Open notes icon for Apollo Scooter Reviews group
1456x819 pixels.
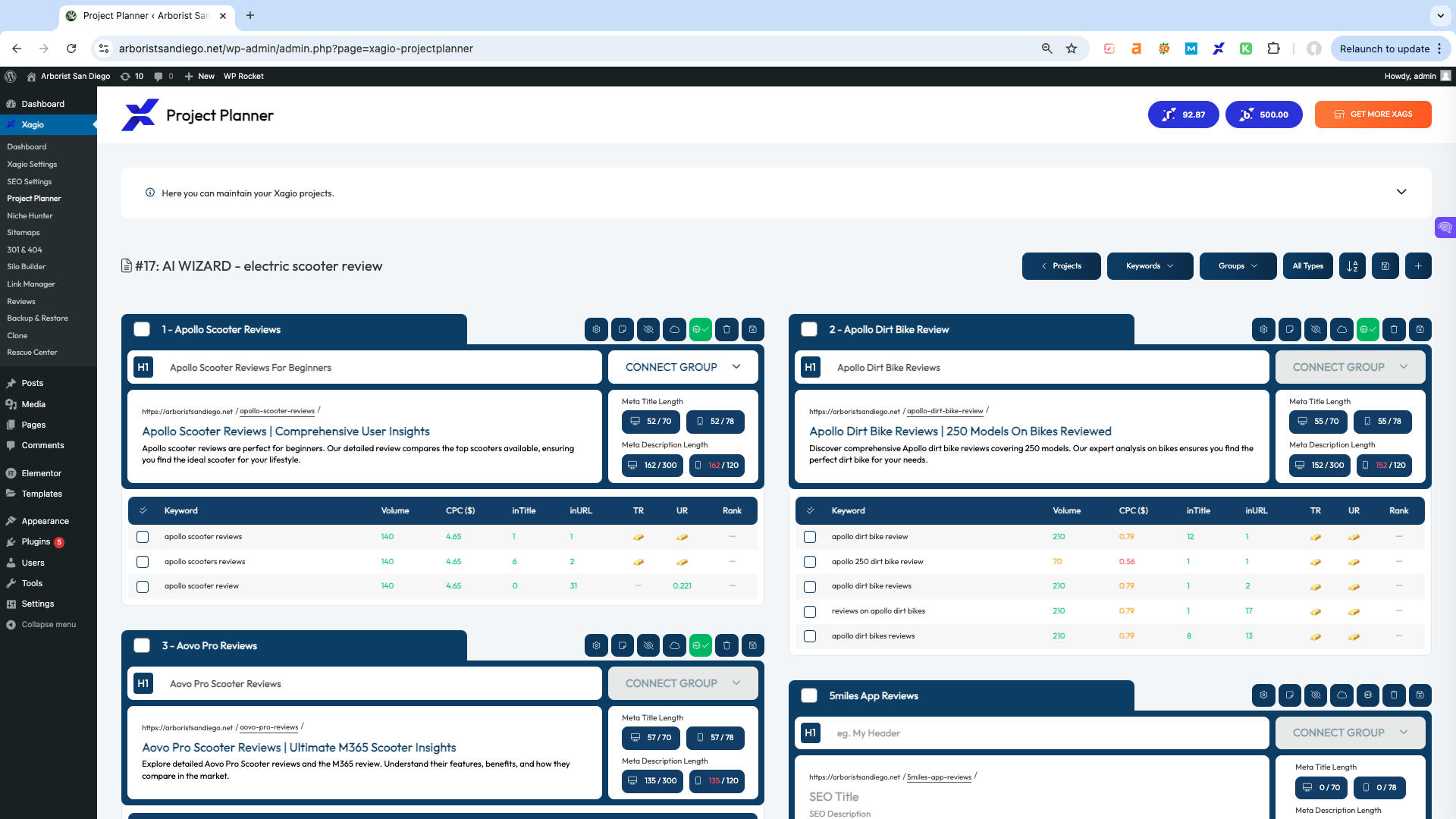(622, 330)
